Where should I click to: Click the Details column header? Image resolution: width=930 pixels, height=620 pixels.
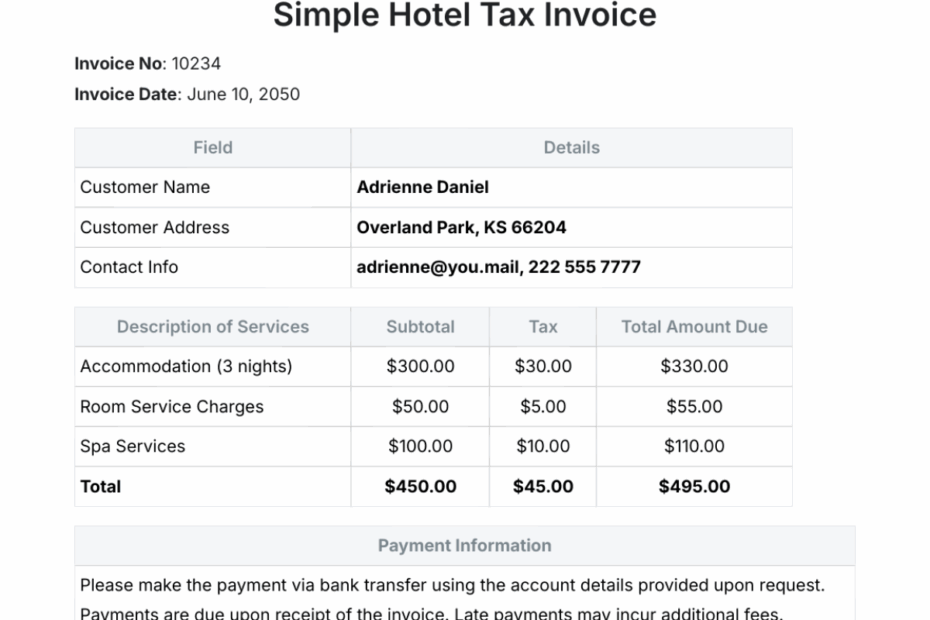coord(571,147)
